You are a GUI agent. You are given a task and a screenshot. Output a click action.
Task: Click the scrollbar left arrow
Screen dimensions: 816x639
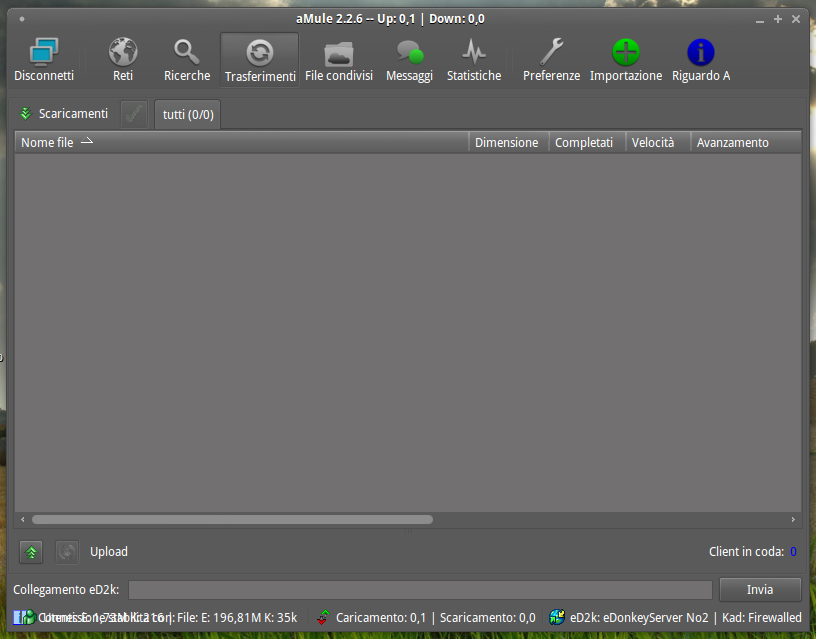coord(22,519)
